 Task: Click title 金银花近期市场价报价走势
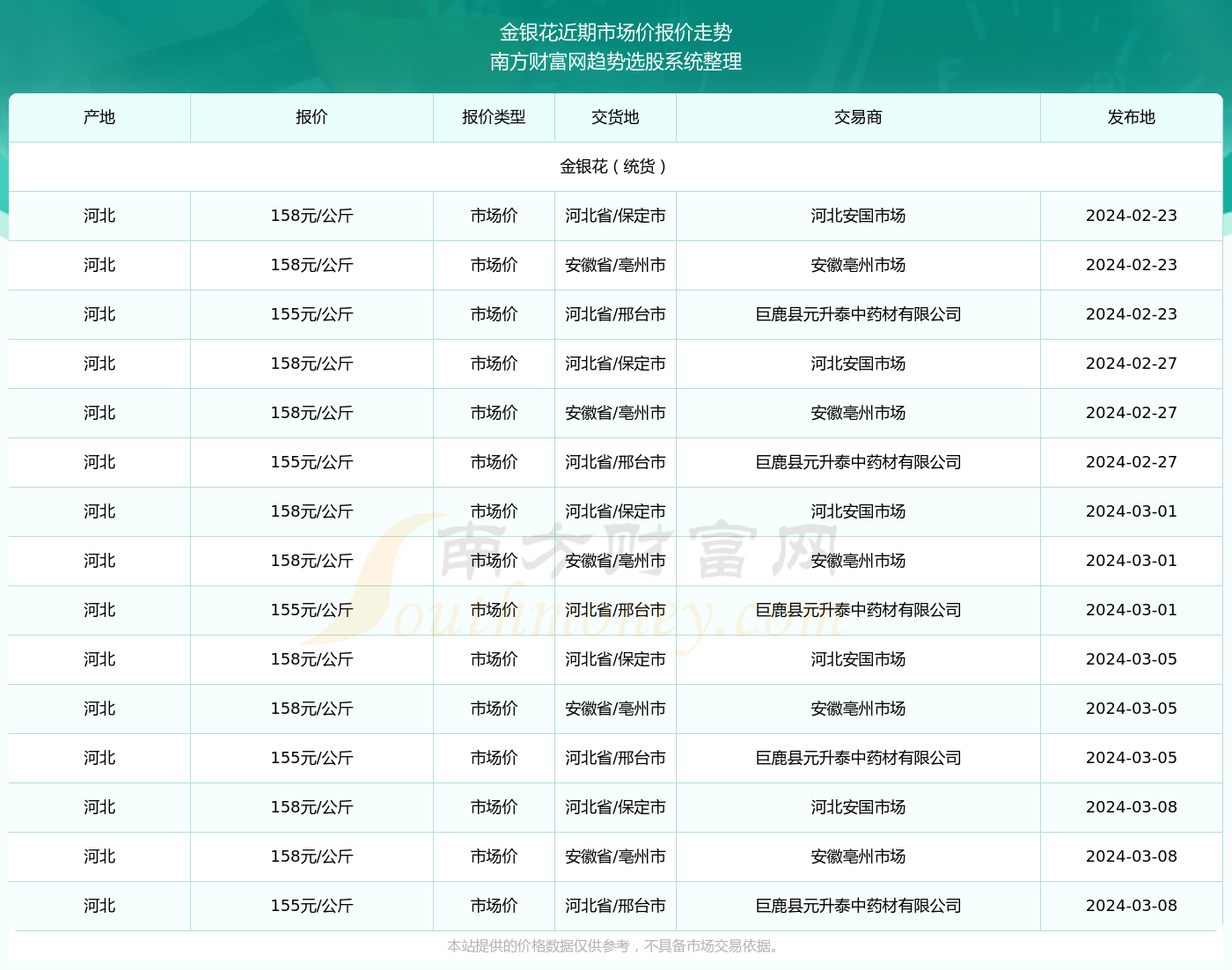click(616, 33)
